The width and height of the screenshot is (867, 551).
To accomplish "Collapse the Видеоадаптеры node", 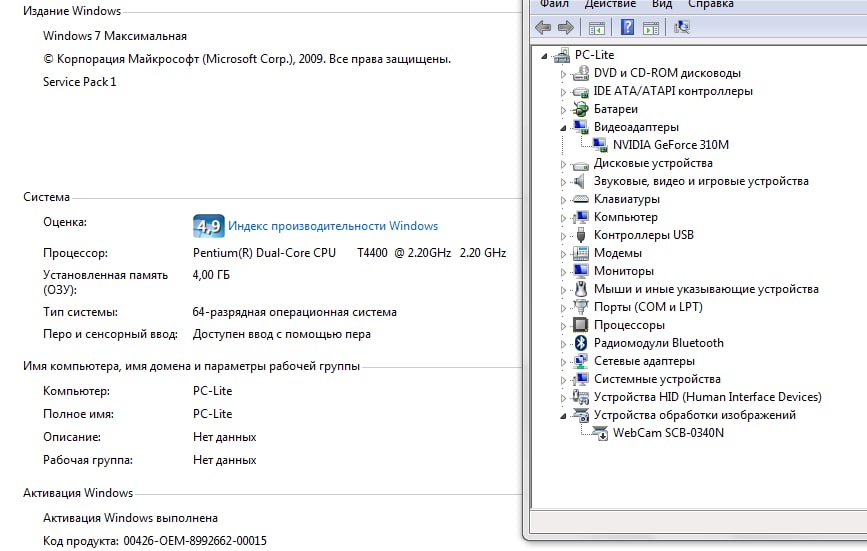I will click(563, 128).
